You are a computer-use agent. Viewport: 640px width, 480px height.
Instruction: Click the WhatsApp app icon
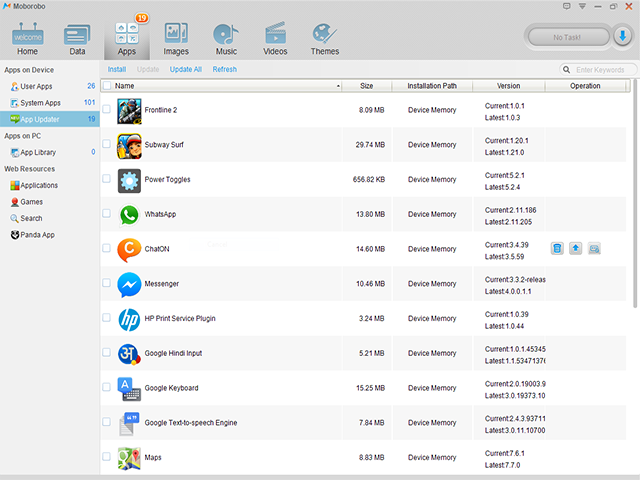[x=129, y=215]
